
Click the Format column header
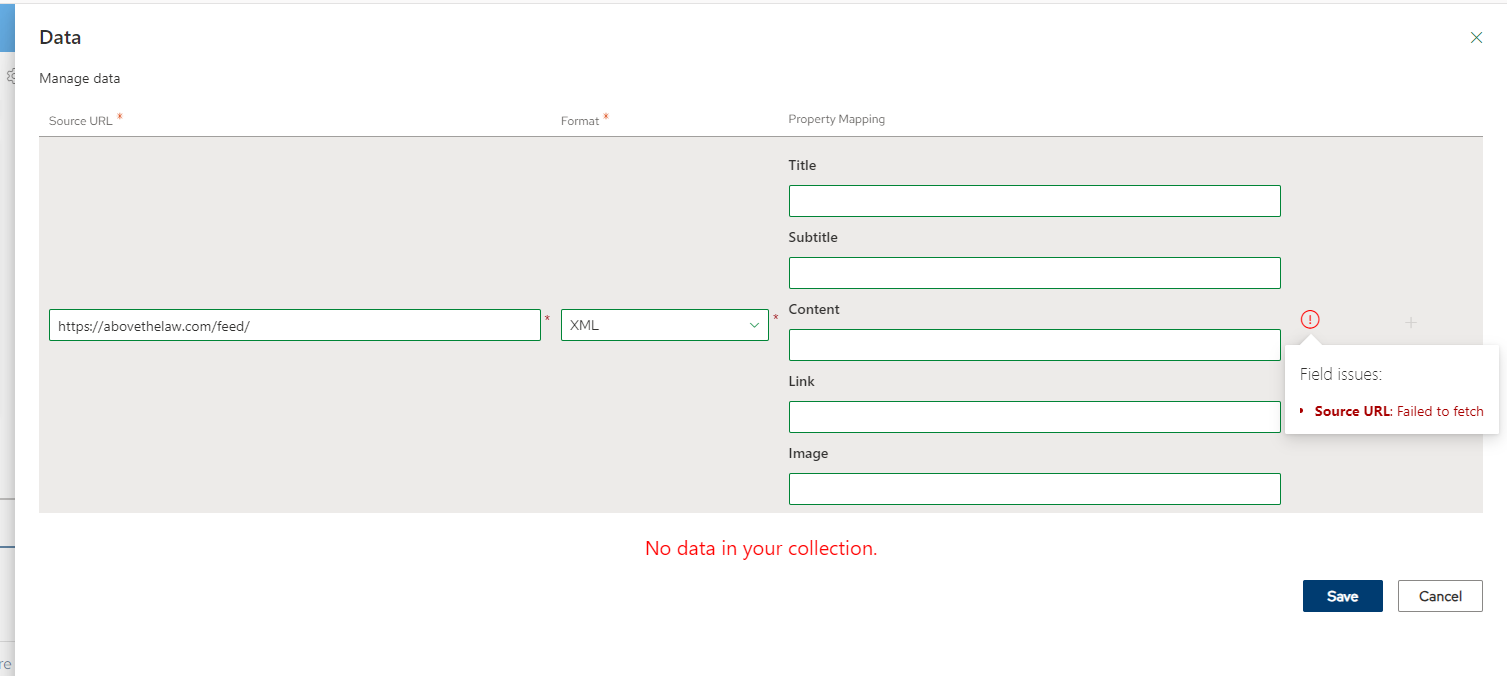click(x=580, y=120)
